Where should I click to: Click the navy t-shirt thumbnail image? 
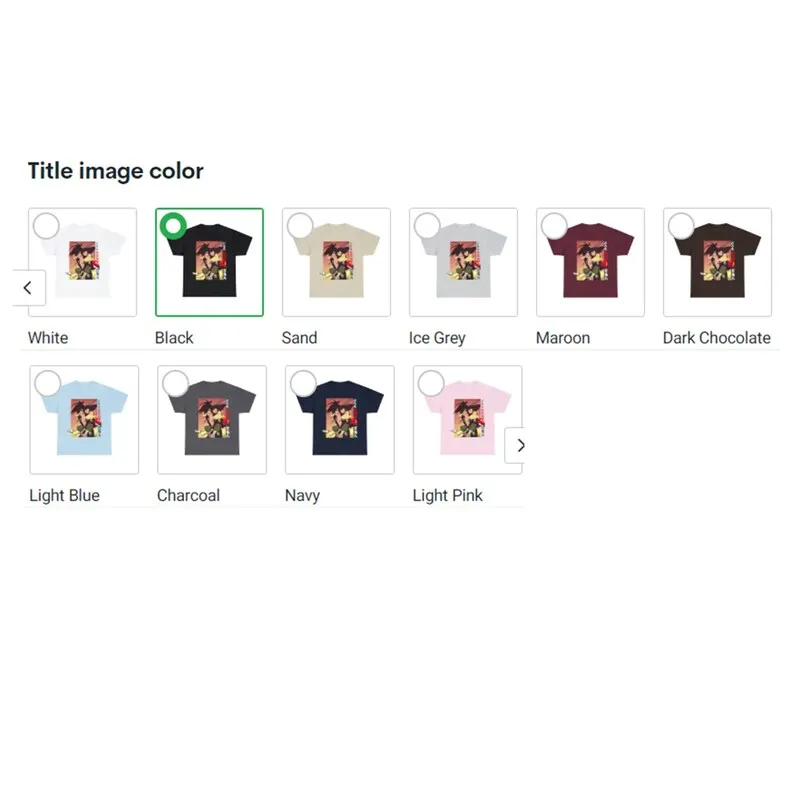(x=340, y=420)
